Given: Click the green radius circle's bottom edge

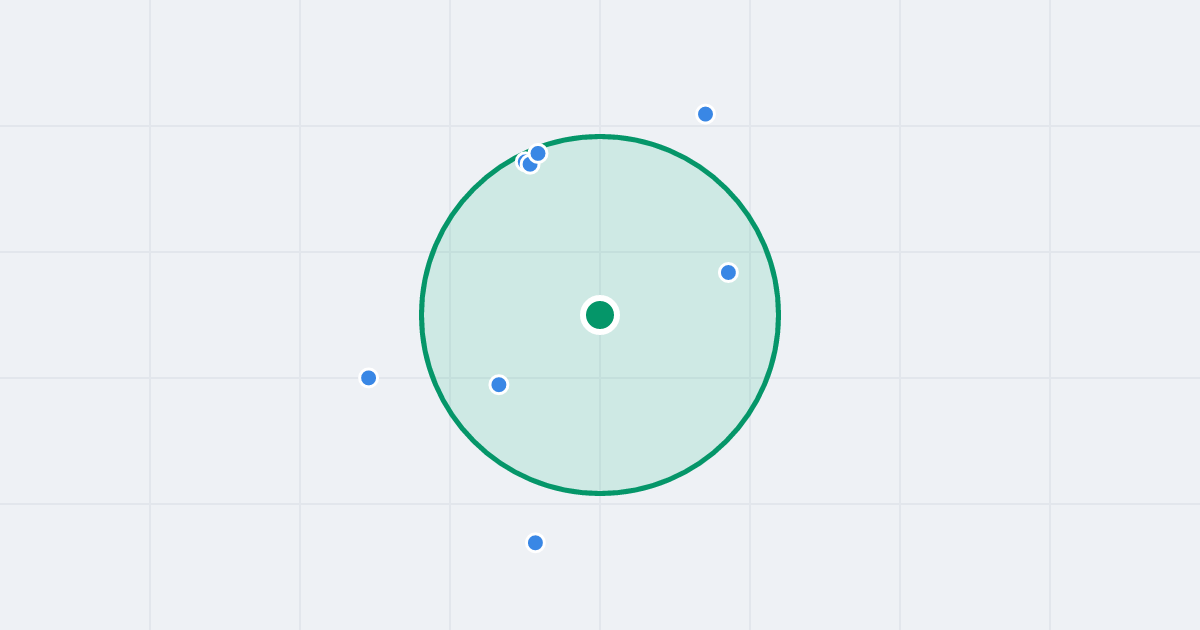Looking at the screenshot, I should tap(600, 493).
